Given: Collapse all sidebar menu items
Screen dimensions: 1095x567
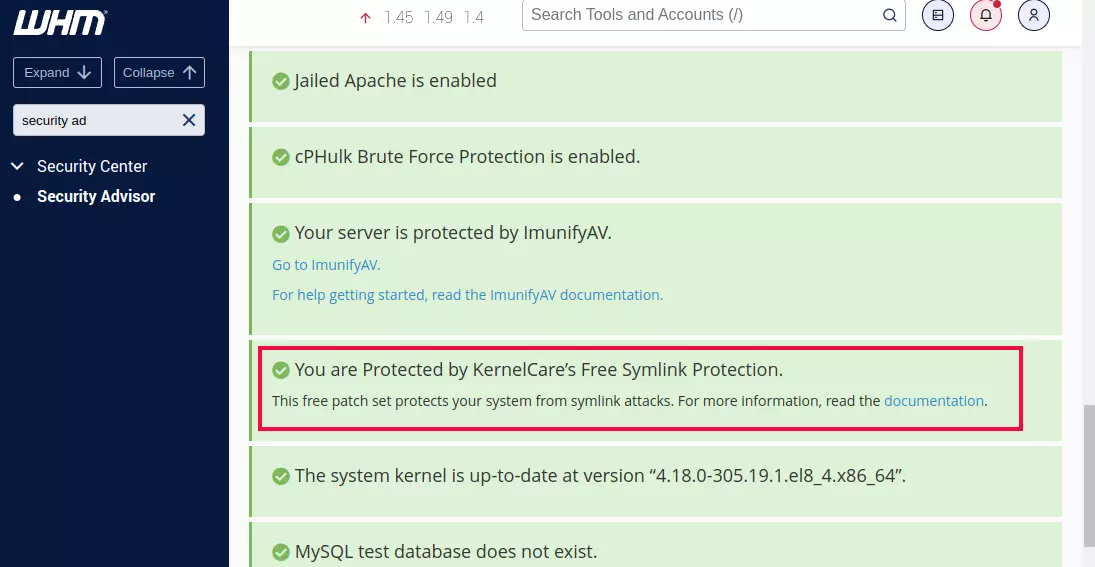Looking at the screenshot, I should (159, 72).
